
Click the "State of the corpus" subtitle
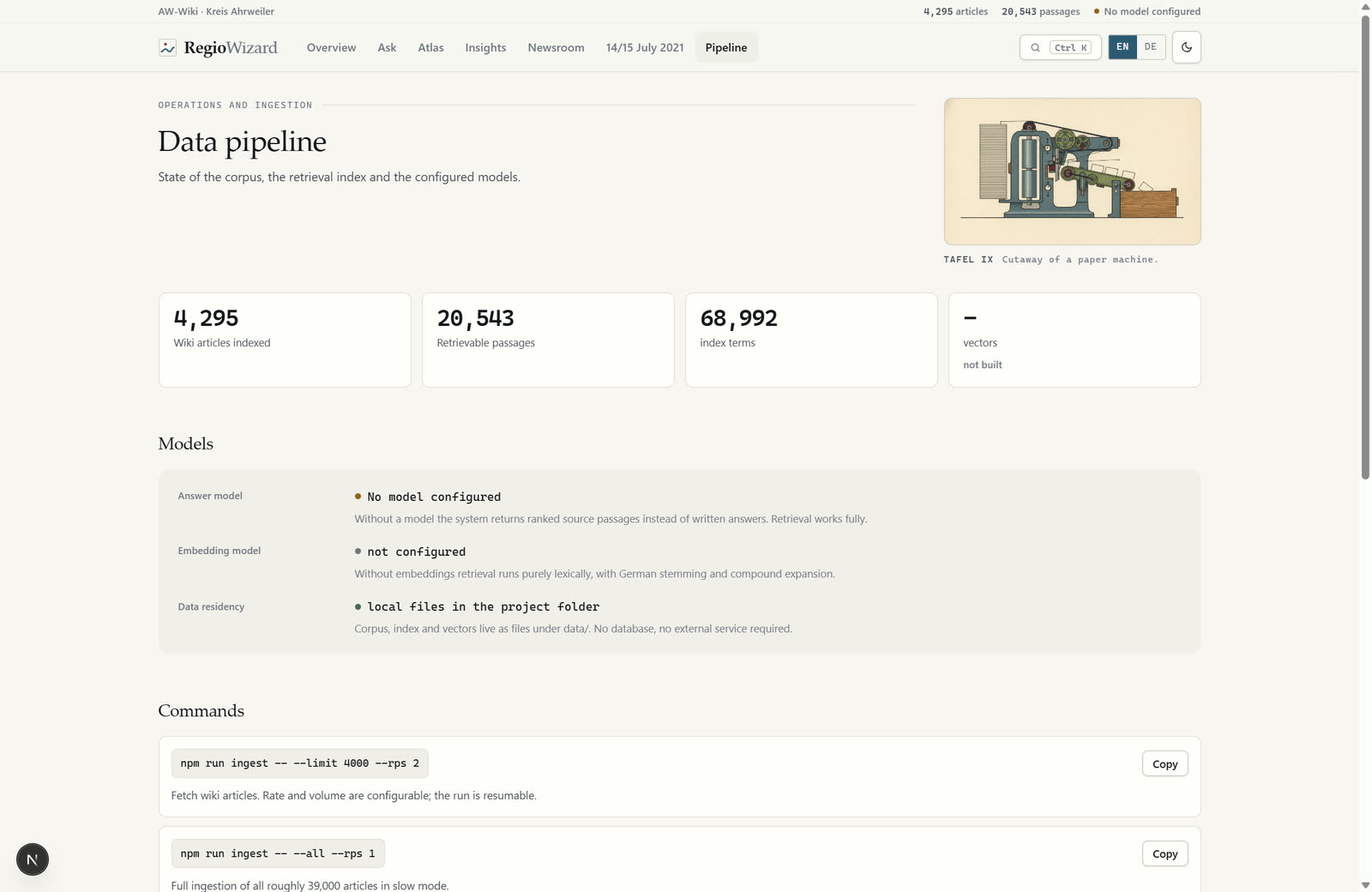point(339,177)
